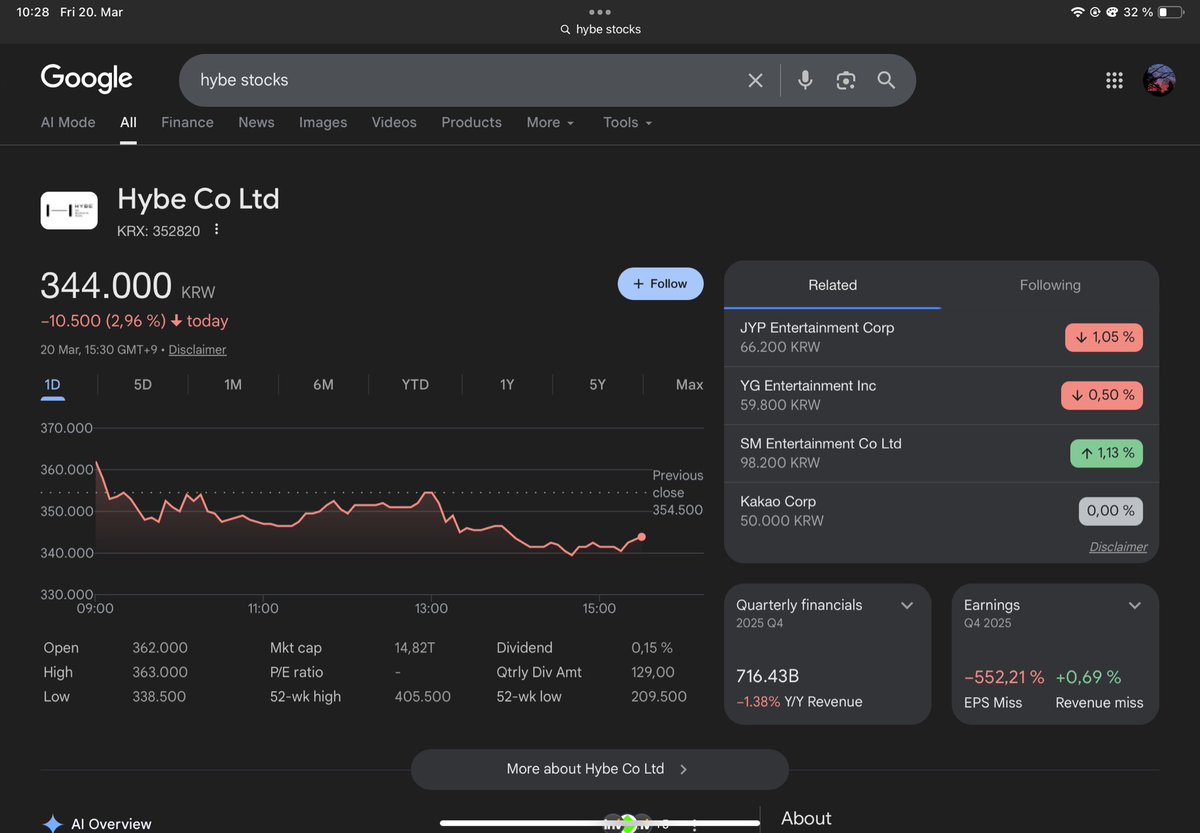Switch to the Images tab
Screen dimensions: 1200x833
(x=323, y=122)
